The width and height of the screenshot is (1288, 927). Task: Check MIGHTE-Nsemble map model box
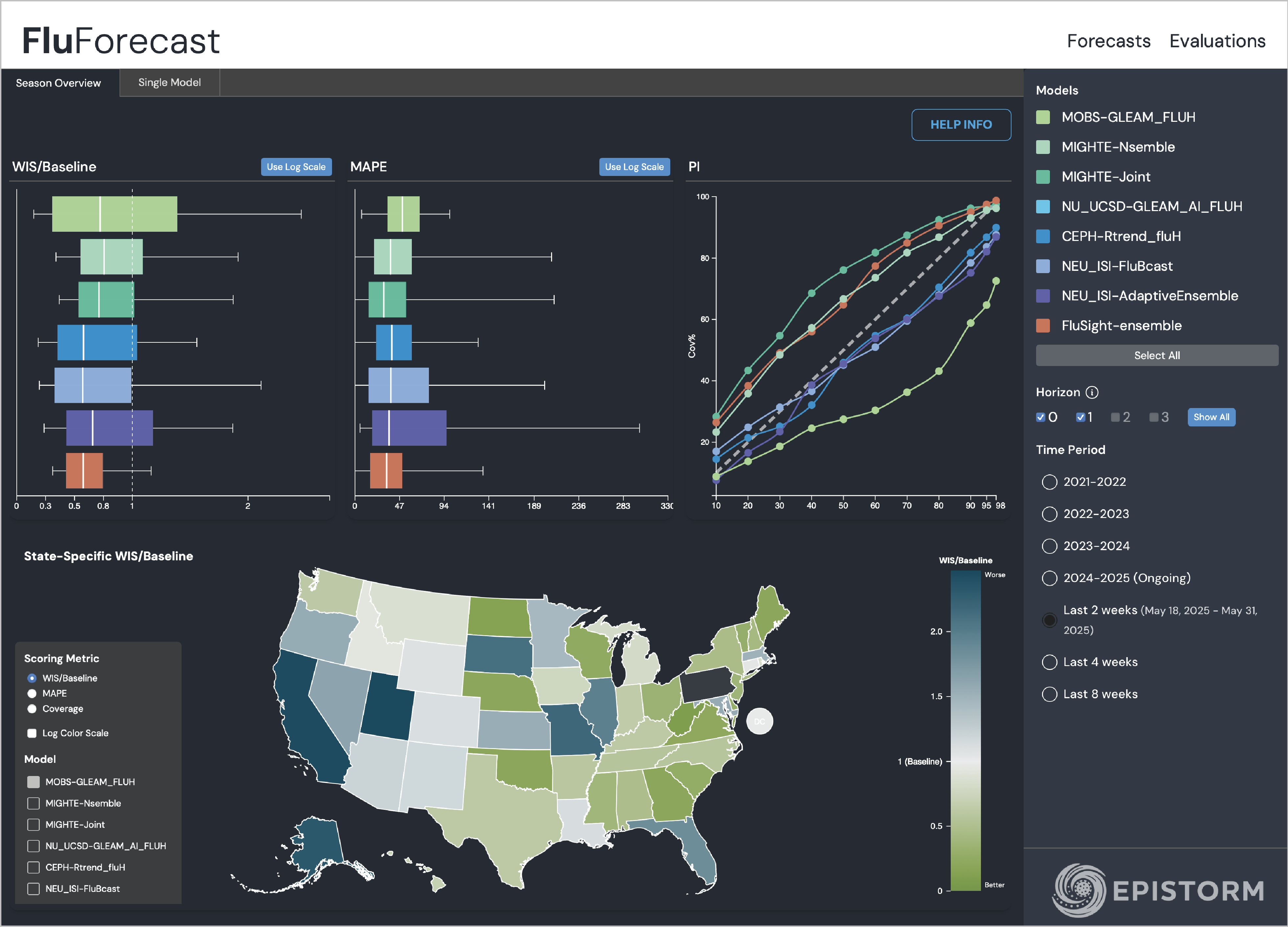33,803
